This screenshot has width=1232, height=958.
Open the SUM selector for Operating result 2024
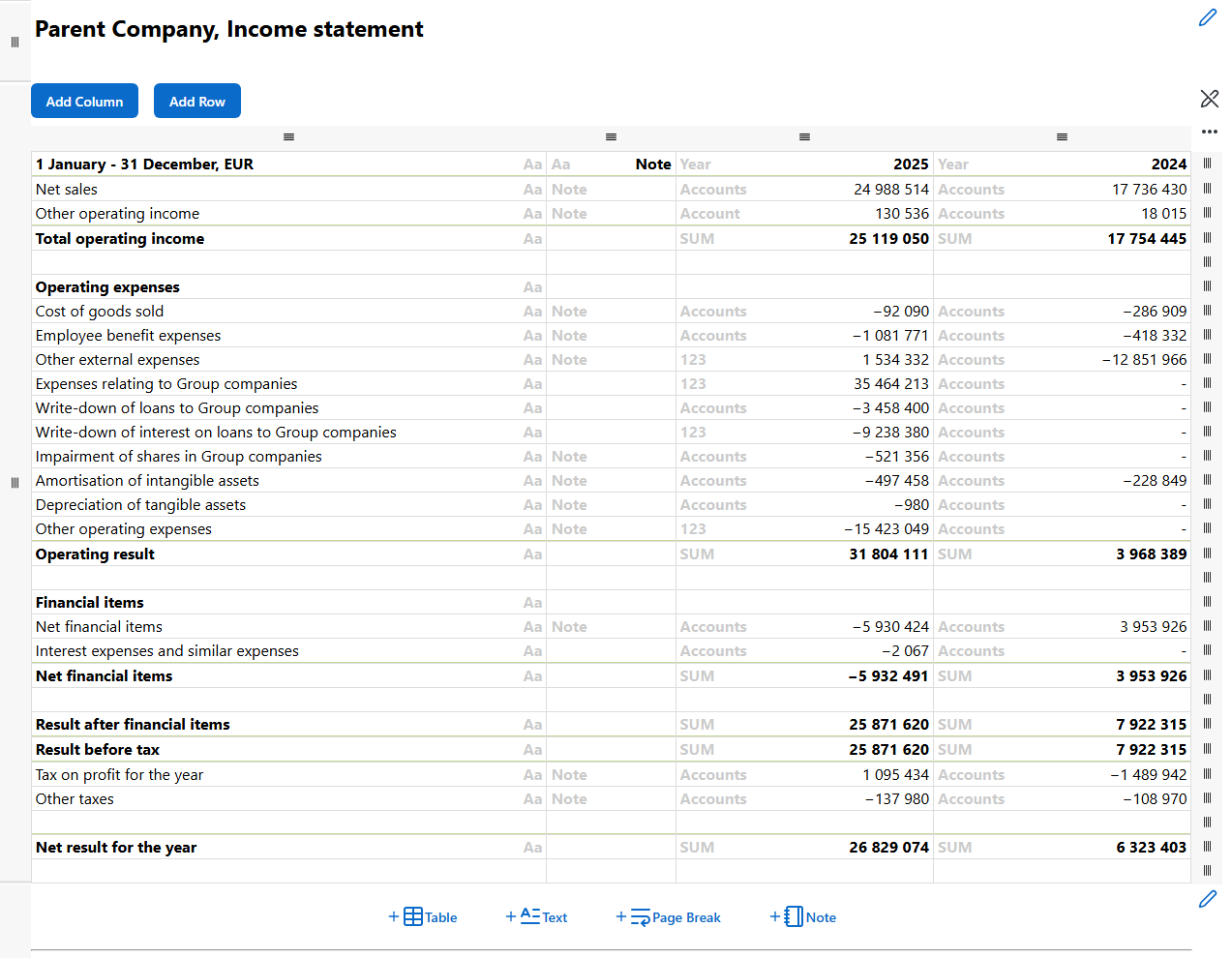point(954,554)
